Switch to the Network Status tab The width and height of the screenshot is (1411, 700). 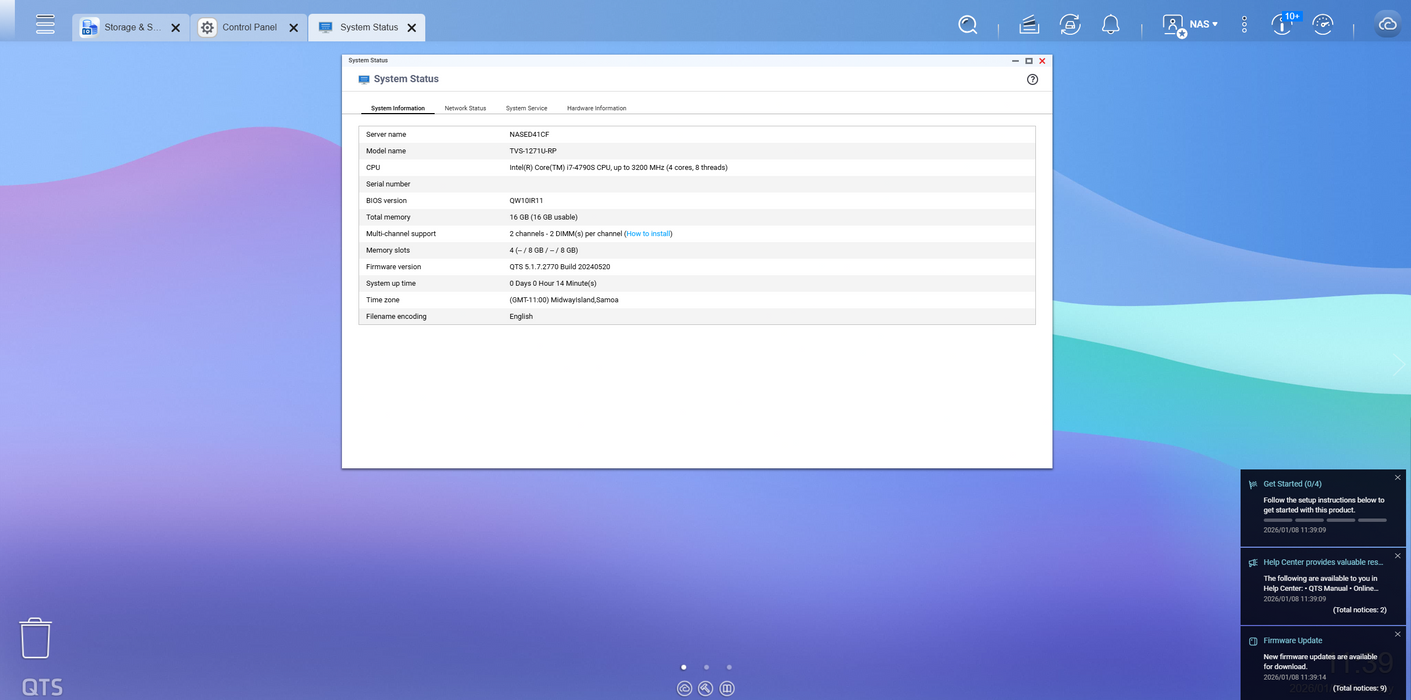click(x=465, y=108)
